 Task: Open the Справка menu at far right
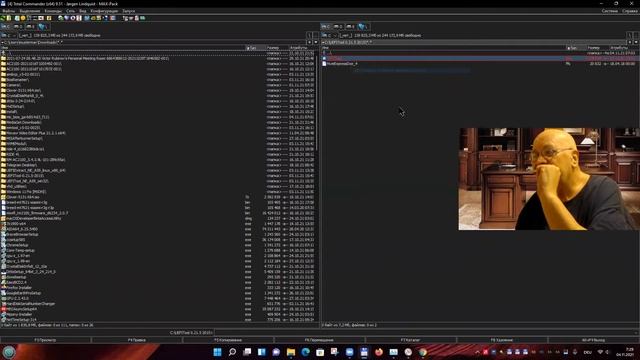click(630, 11)
